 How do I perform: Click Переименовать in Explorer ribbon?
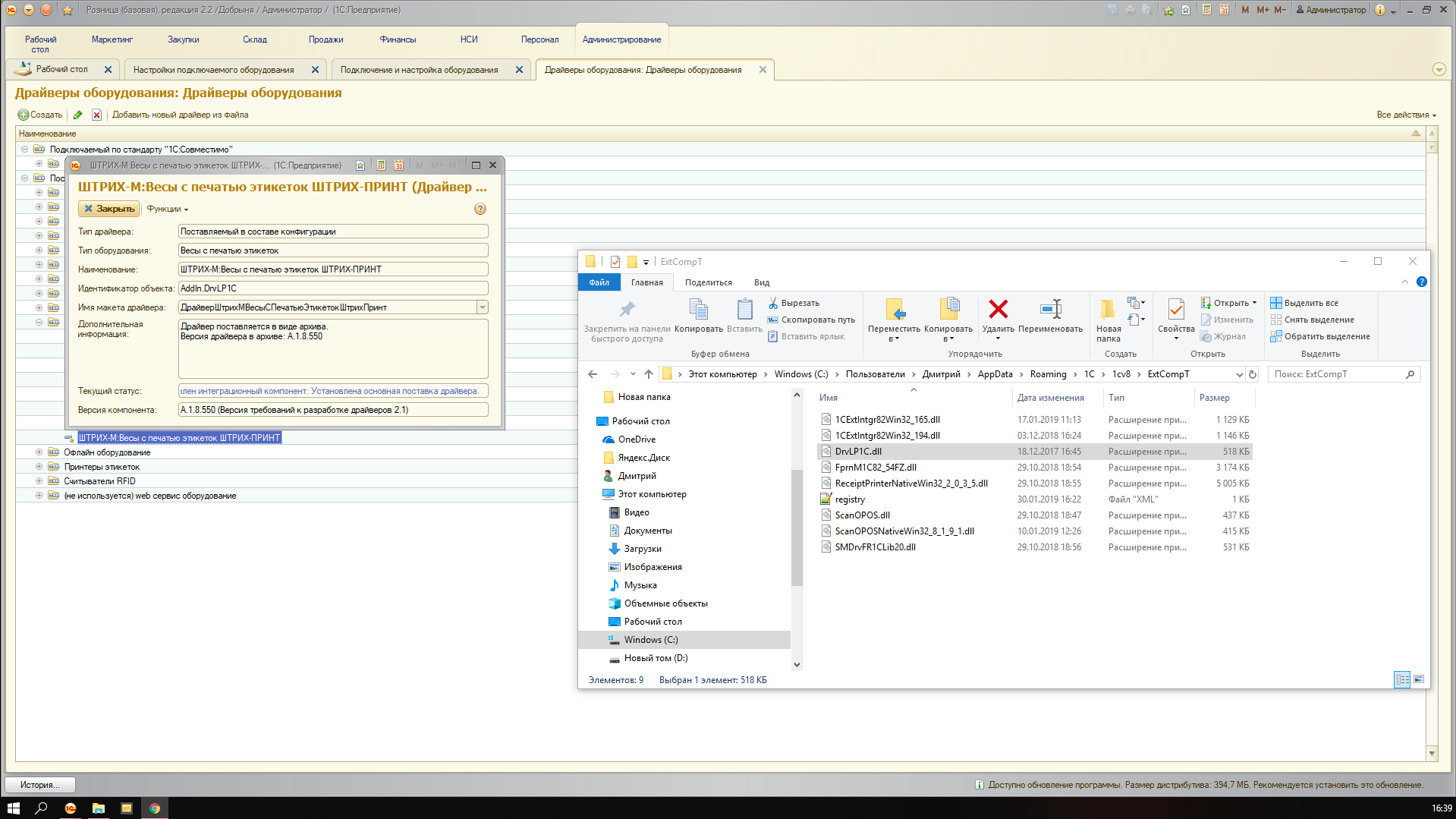[1050, 315]
